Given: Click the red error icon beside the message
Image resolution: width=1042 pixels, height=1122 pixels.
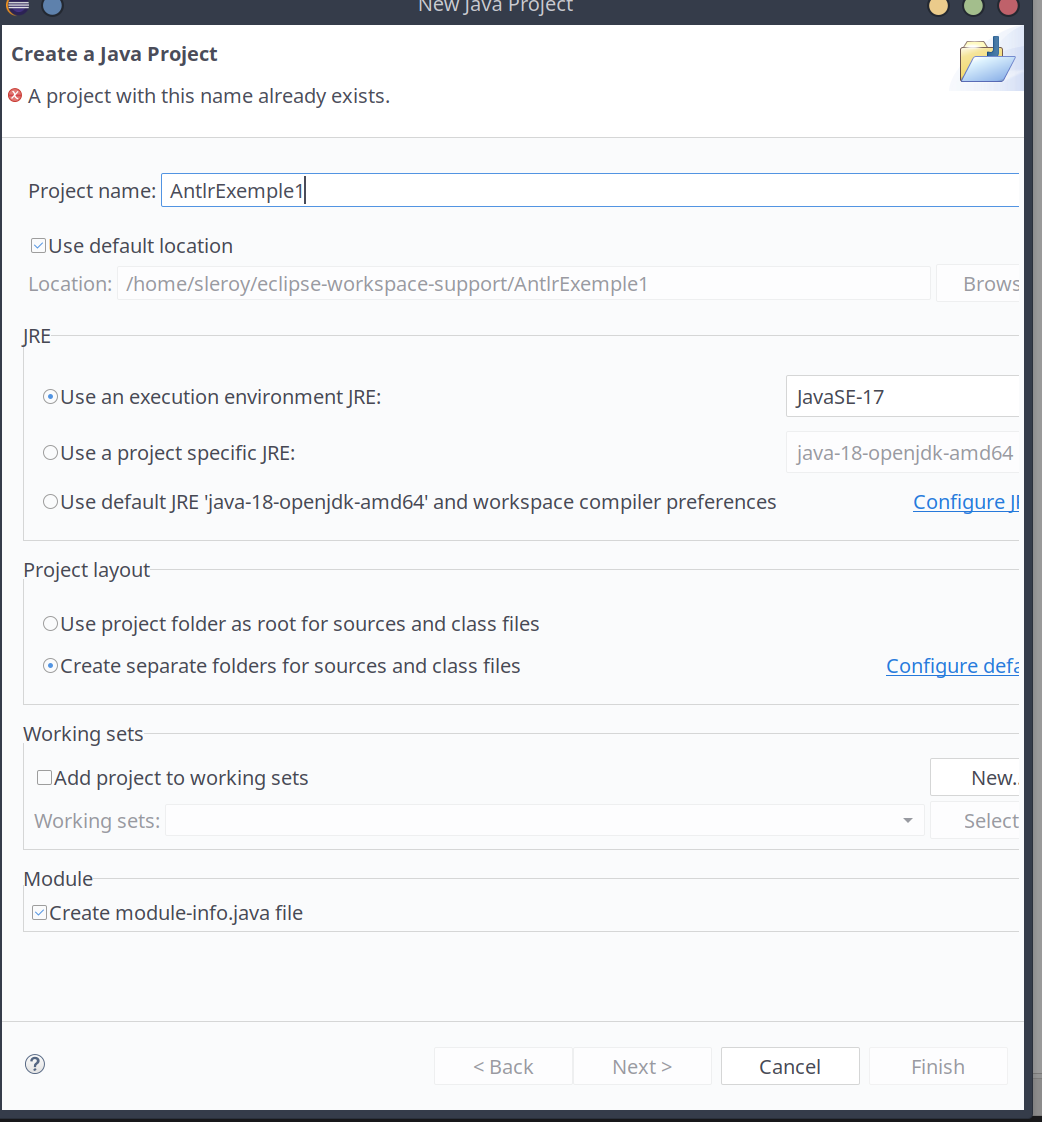Looking at the screenshot, I should click(15, 96).
